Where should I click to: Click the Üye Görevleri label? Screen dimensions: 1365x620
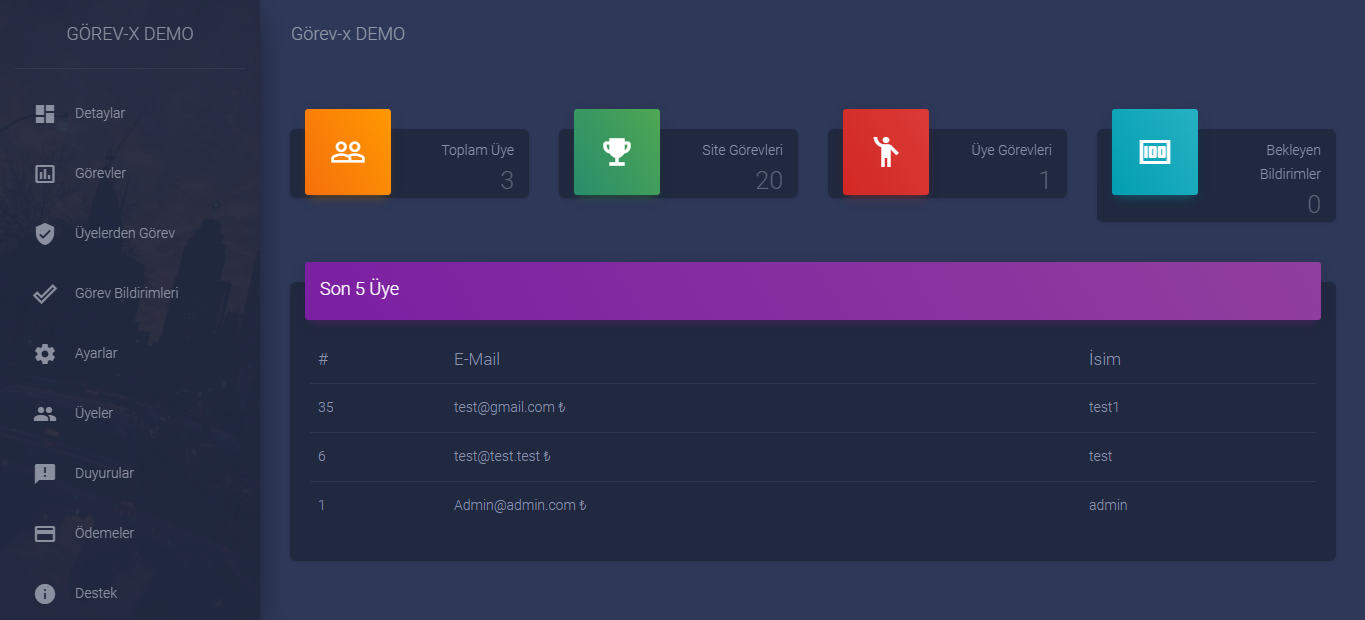pos(1012,150)
